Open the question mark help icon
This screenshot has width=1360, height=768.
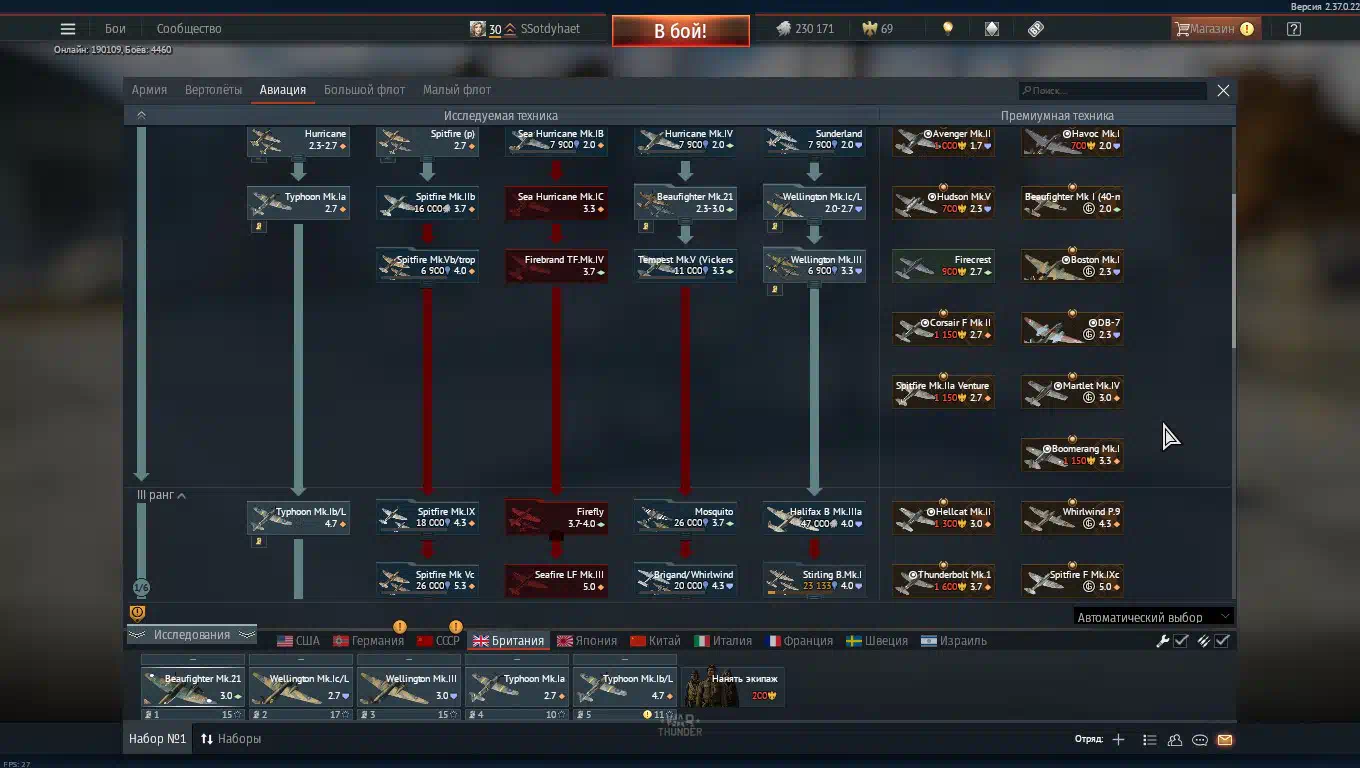tap(1294, 29)
